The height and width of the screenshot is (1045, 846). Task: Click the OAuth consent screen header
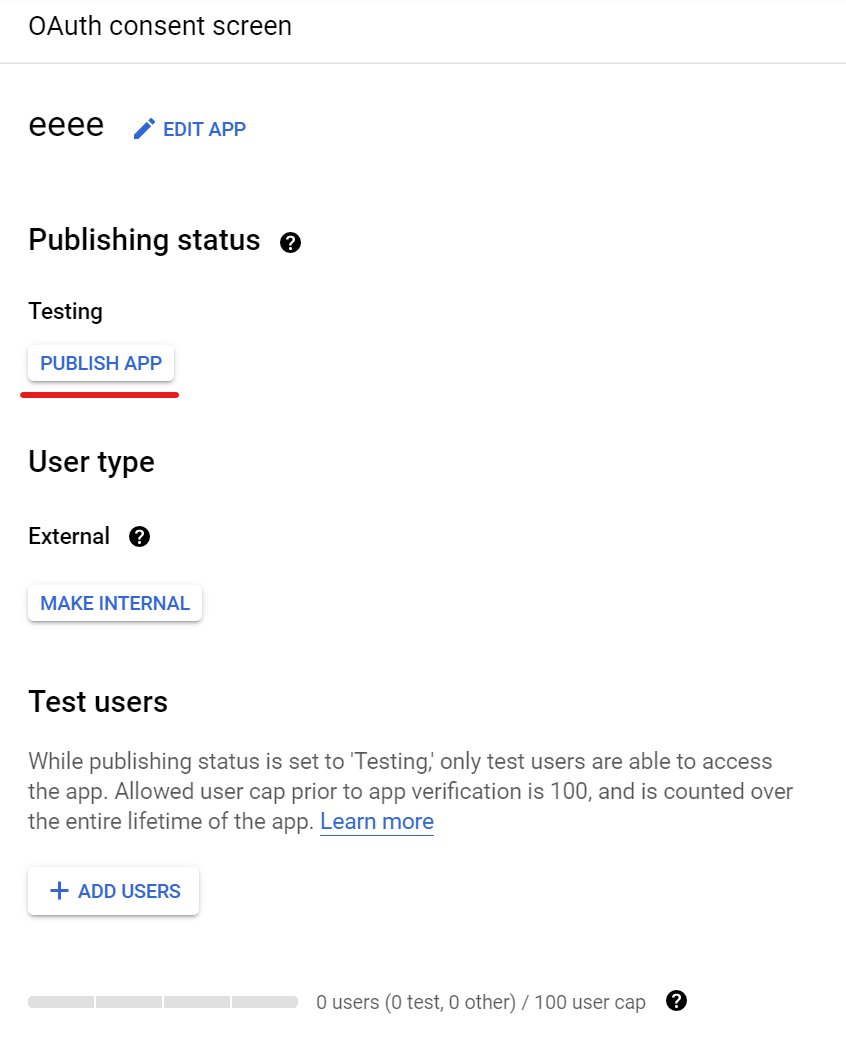(x=160, y=26)
